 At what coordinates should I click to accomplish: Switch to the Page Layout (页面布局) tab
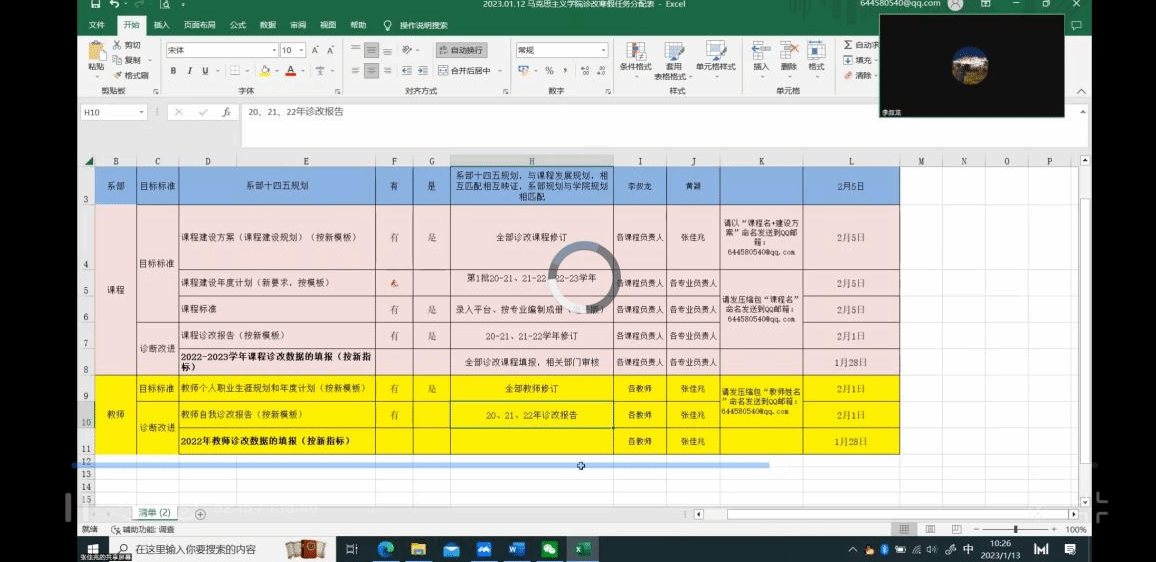199,25
